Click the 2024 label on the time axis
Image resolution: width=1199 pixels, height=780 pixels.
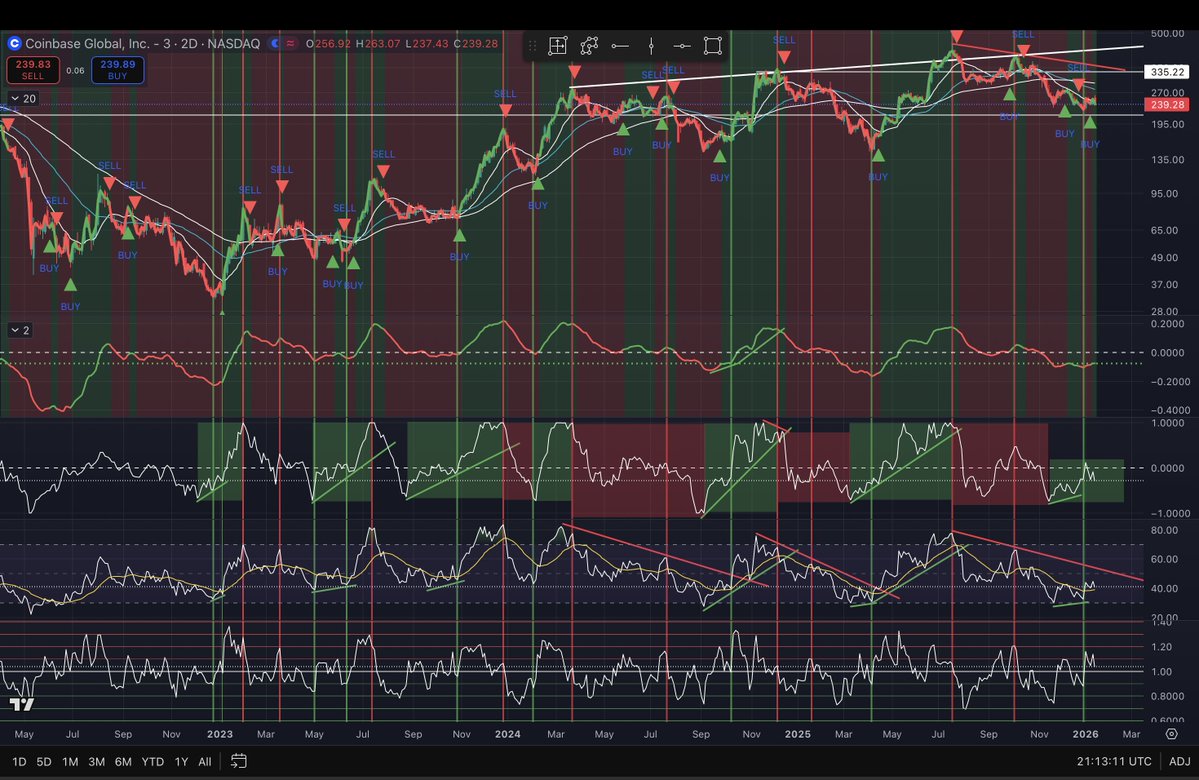(508, 734)
